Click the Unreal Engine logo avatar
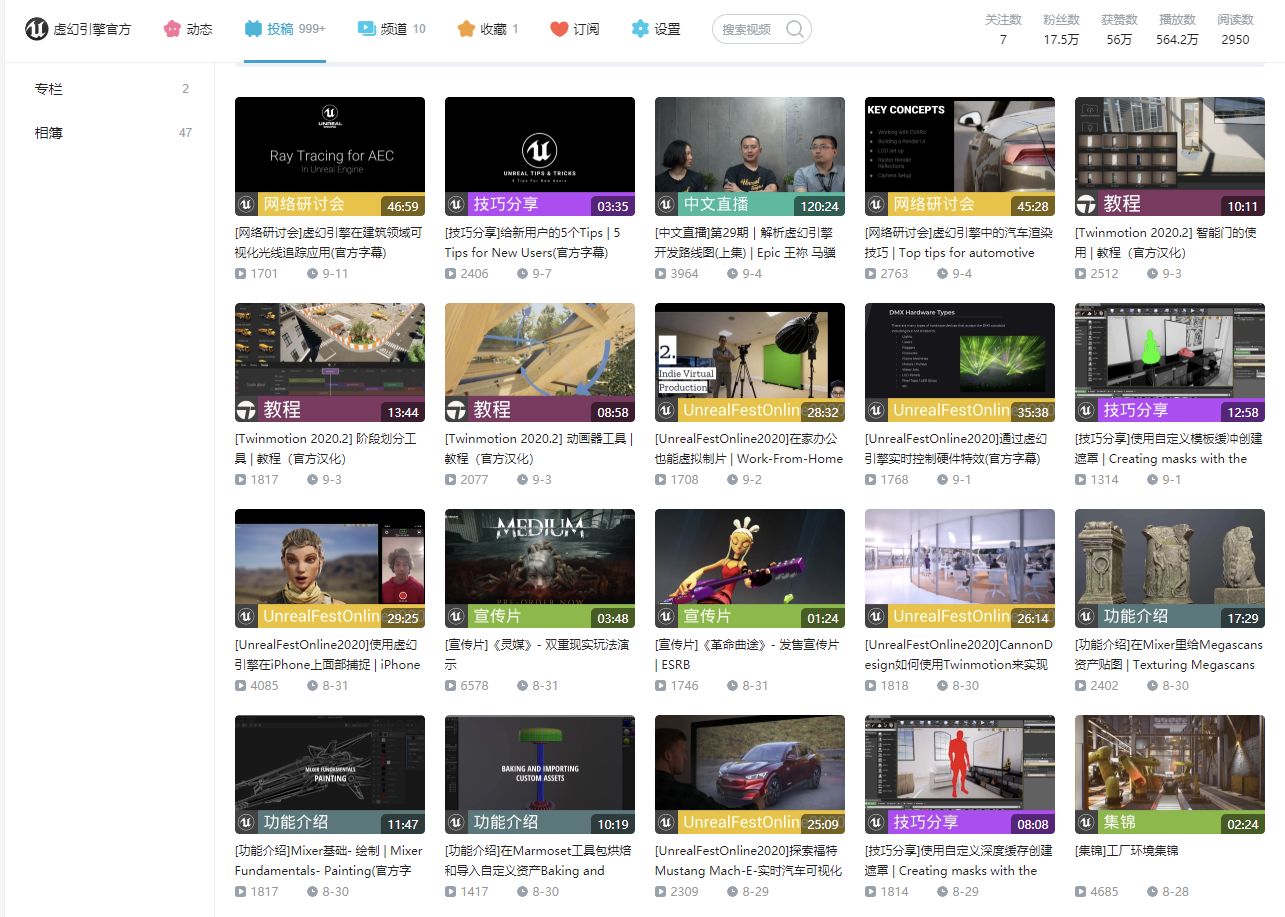This screenshot has height=917, width=1285. pos(37,29)
